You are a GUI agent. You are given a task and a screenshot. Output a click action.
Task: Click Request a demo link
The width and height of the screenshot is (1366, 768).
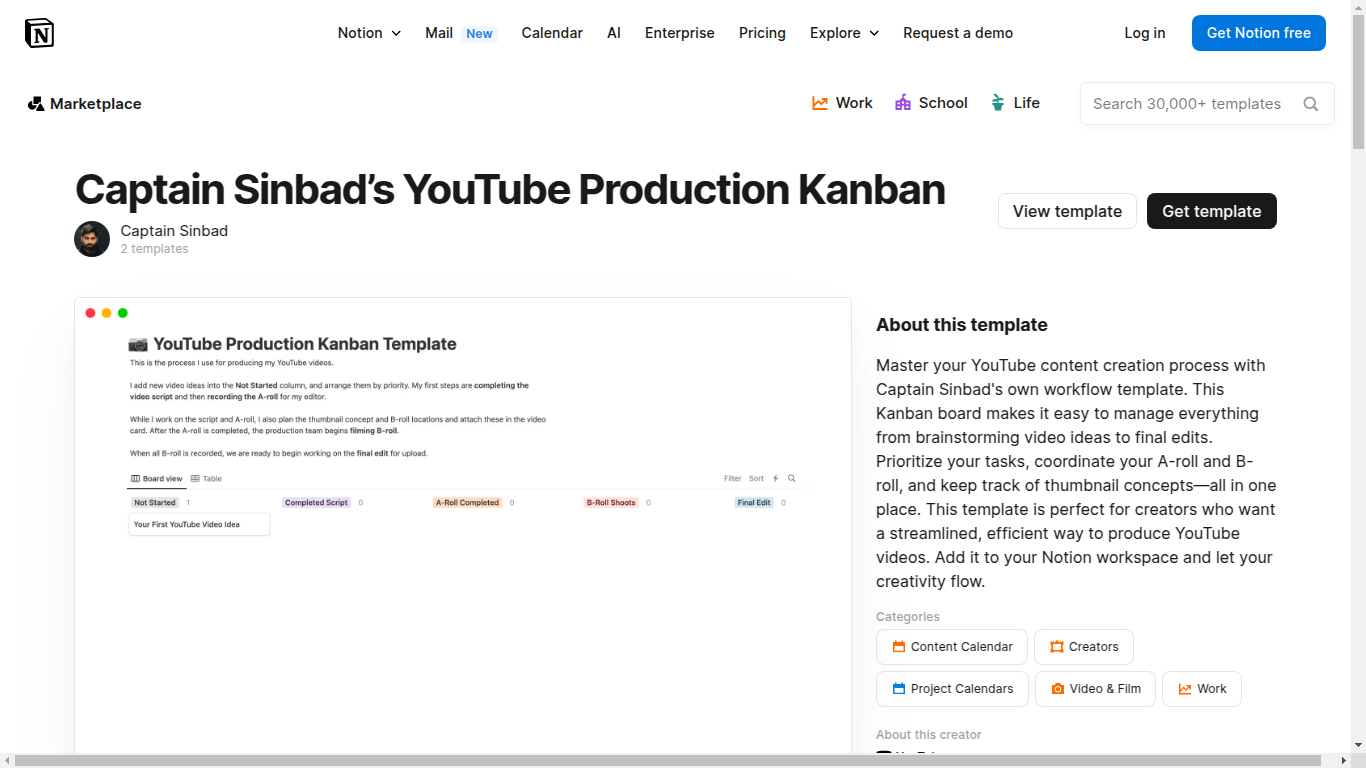pyautogui.click(x=958, y=33)
